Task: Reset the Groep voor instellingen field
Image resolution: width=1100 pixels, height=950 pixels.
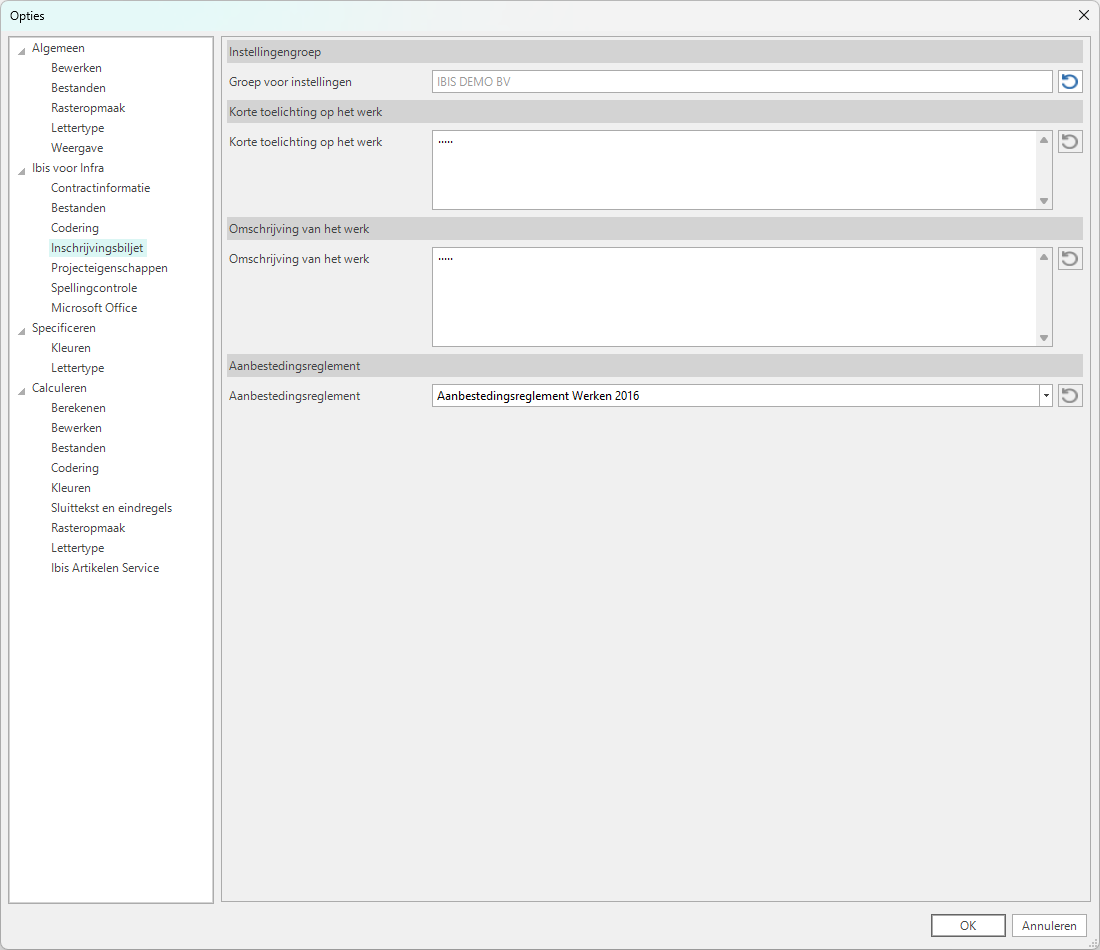Action: [1070, 82]
